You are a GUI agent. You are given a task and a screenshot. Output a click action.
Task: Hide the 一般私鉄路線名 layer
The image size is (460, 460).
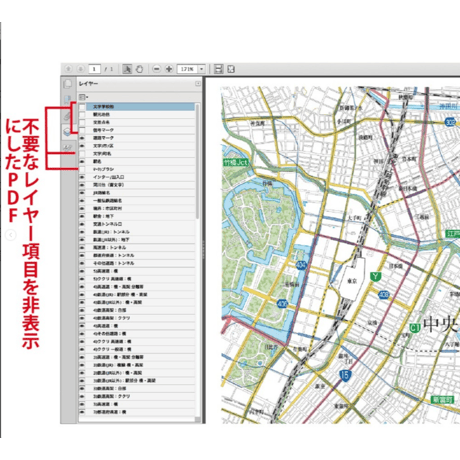82,201
